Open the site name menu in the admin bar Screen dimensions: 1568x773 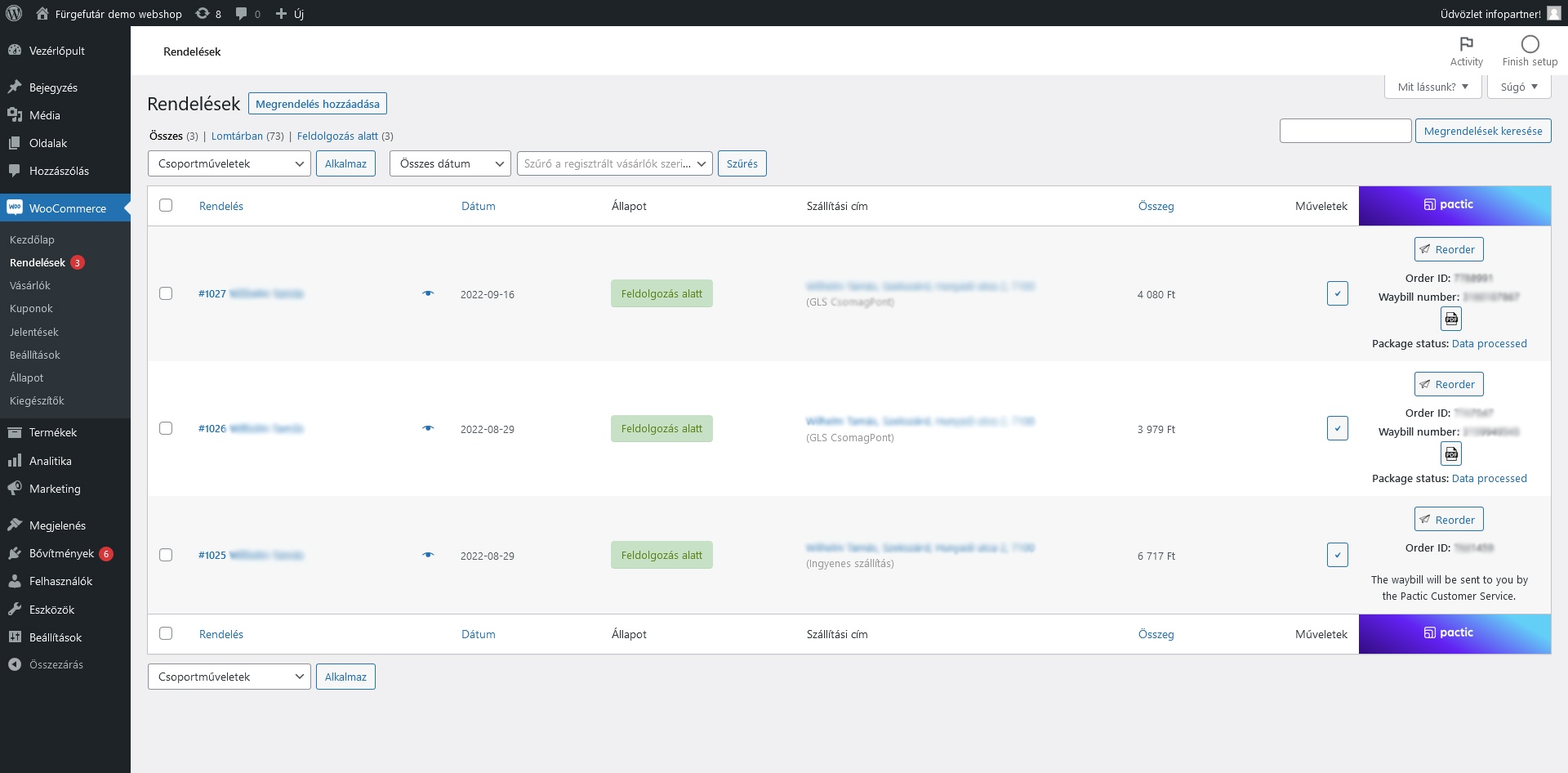coord(109,13)
